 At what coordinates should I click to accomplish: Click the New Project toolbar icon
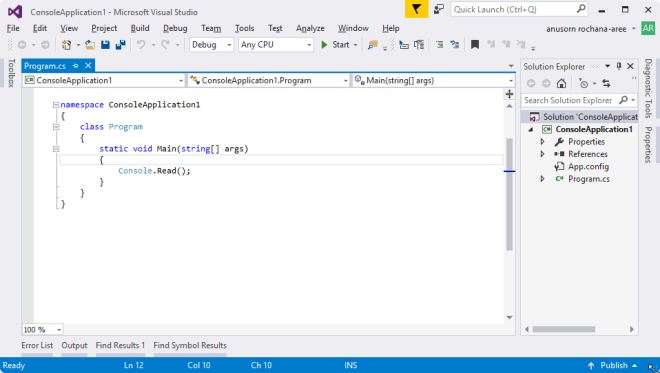(67, 45)
